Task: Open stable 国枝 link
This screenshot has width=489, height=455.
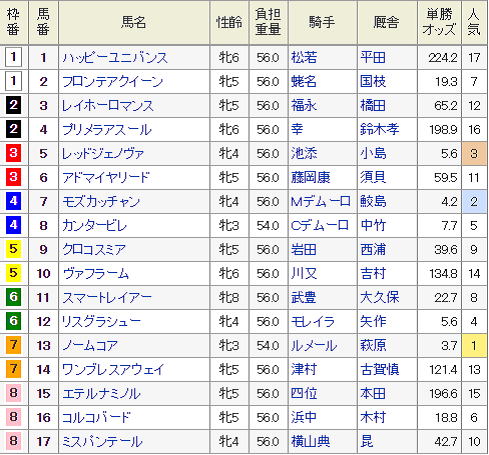Action: [373, 82]
